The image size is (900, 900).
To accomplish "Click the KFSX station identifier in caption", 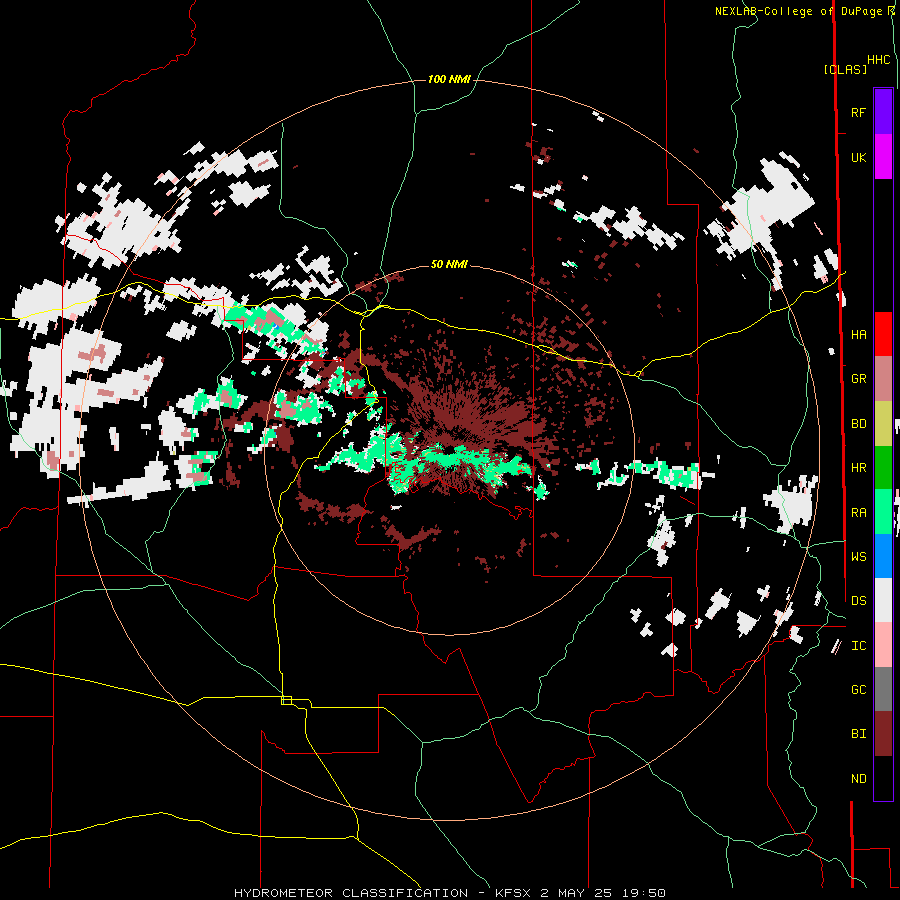I will tap(513, 893).
